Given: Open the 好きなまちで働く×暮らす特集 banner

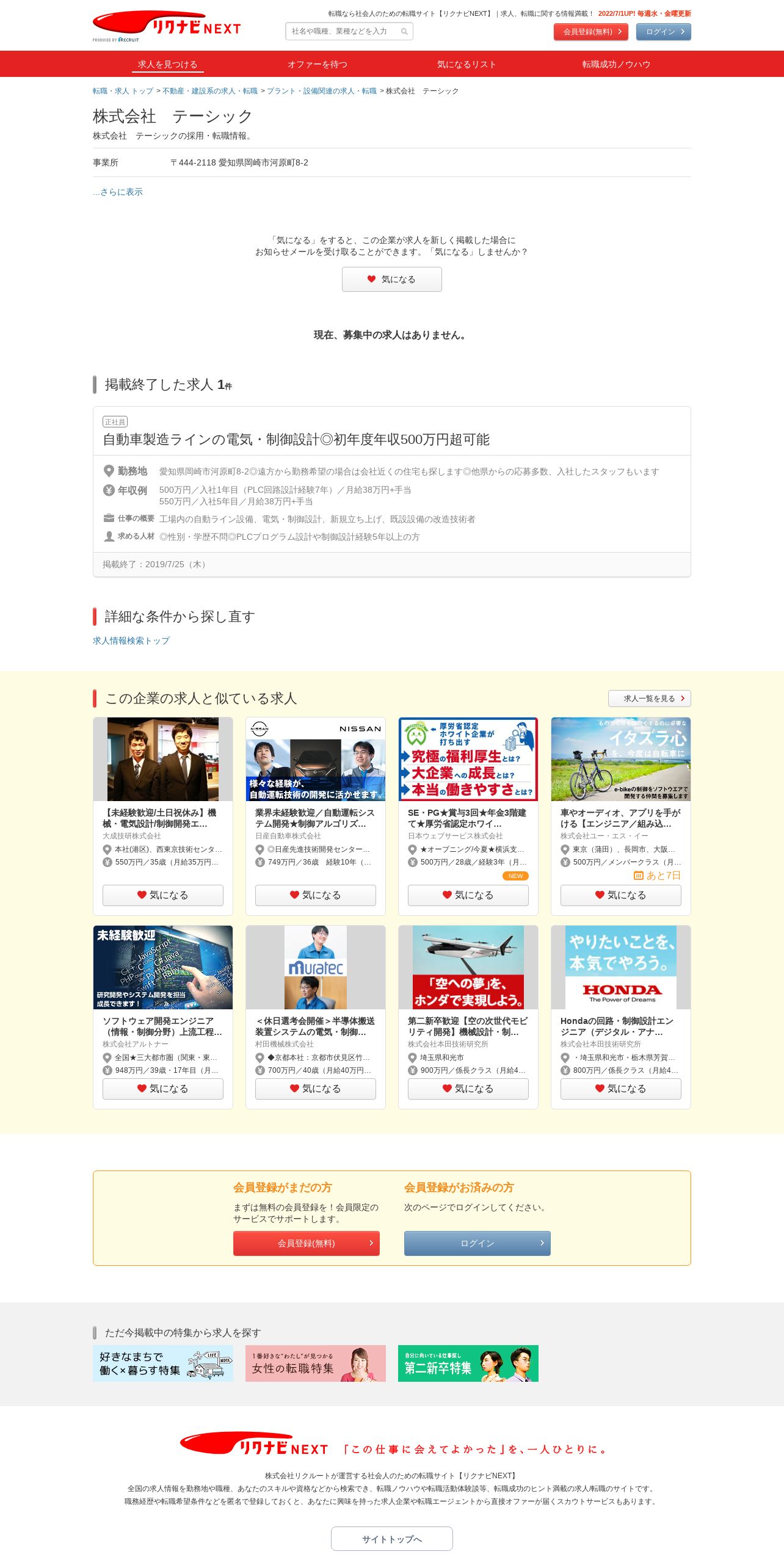Looking at the screenshot, I should (x=163, y=1363).
